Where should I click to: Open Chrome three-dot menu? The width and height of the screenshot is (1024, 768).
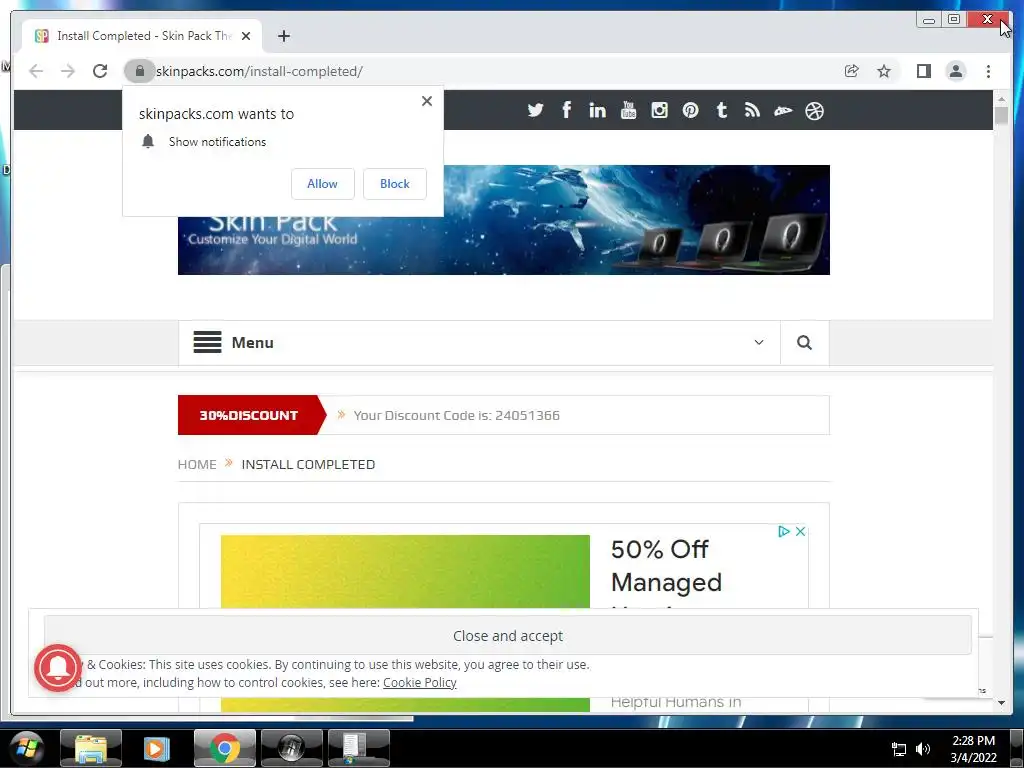tap(988, 71)
